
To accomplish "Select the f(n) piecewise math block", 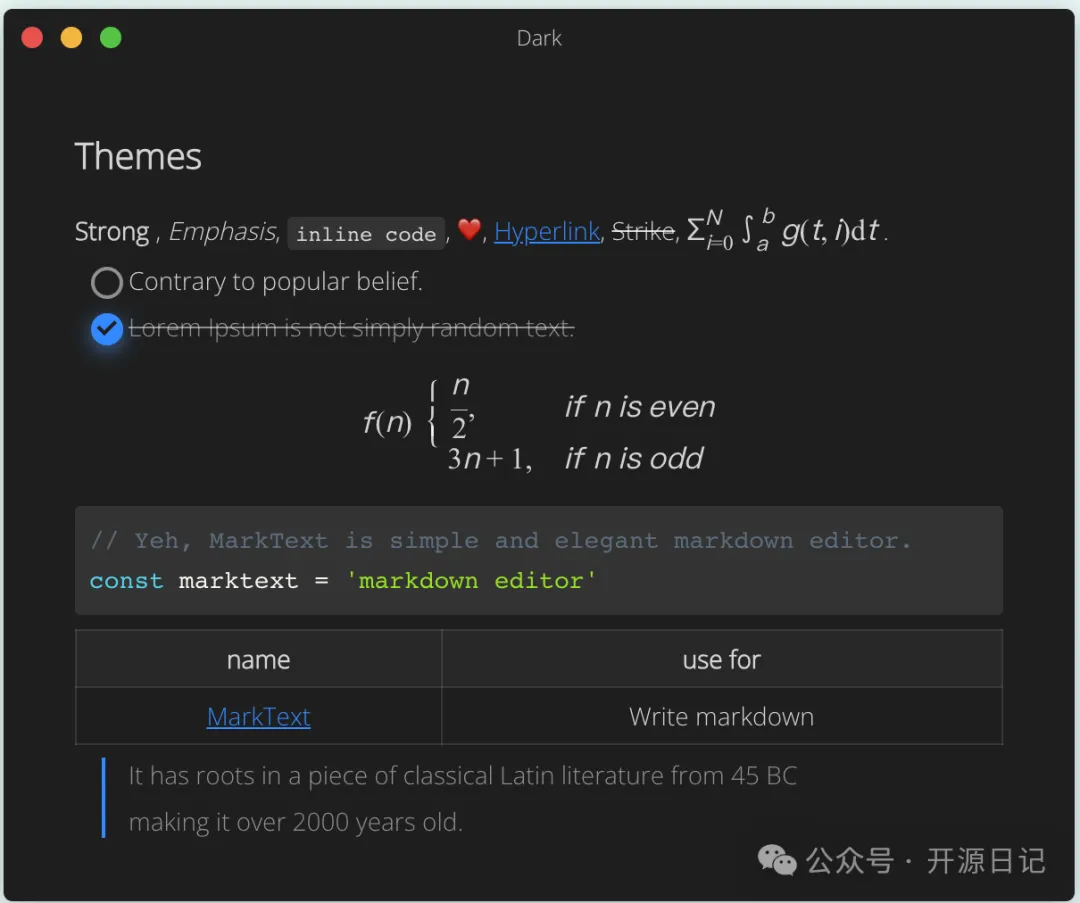I will [538, 423].
